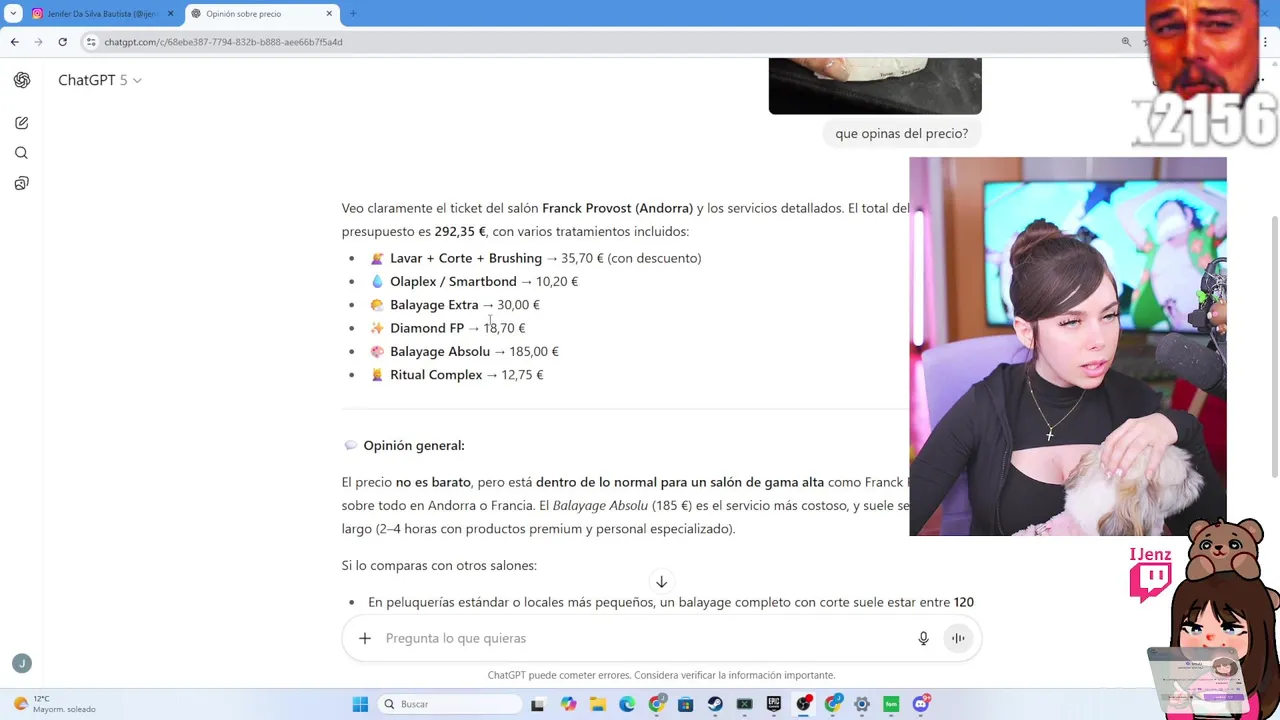The image size is (1280, 720).
Task: Open Discord from the taskbar
Action: [921, 704]
